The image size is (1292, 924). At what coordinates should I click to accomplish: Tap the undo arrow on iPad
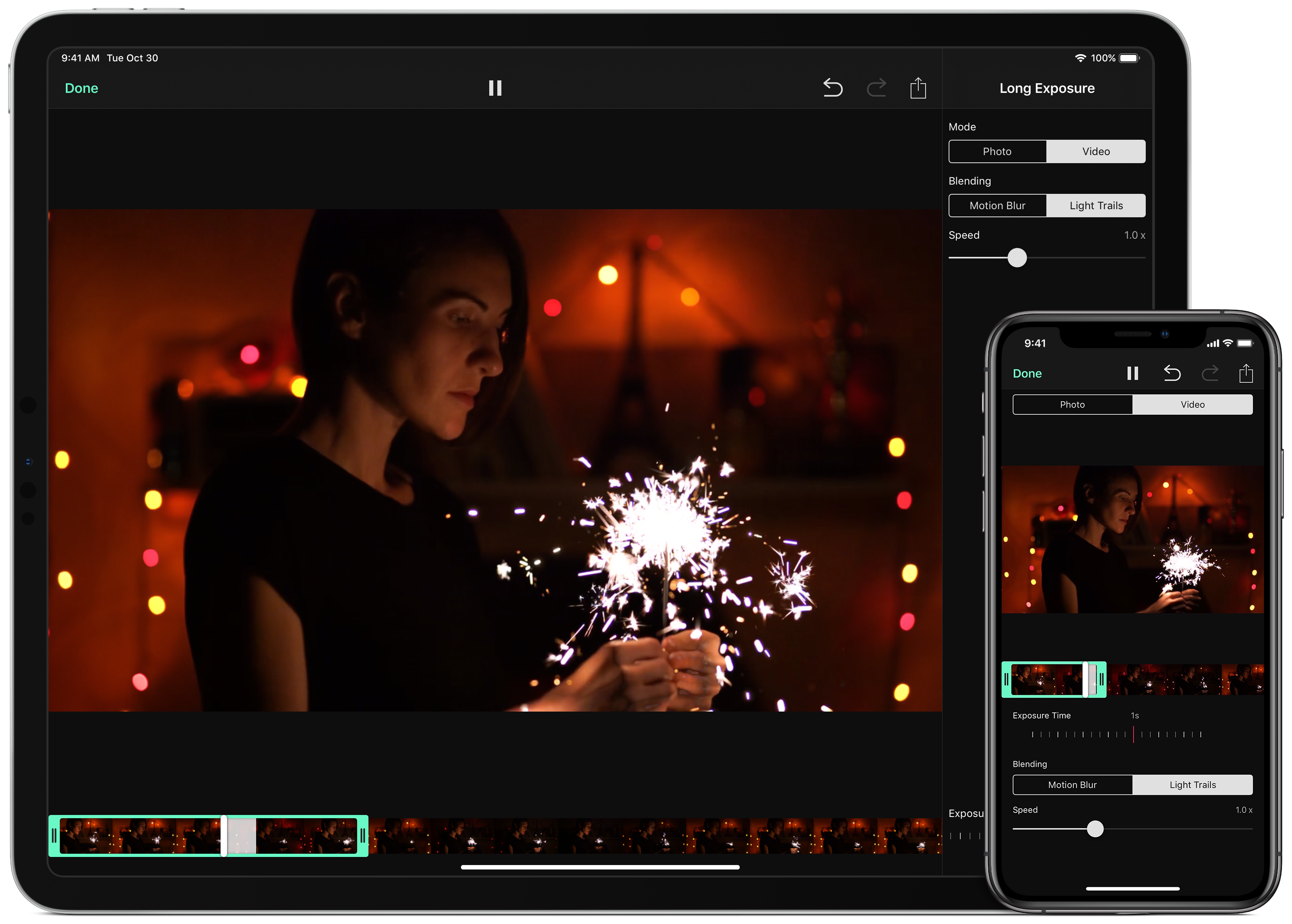[x=832, y=88]
